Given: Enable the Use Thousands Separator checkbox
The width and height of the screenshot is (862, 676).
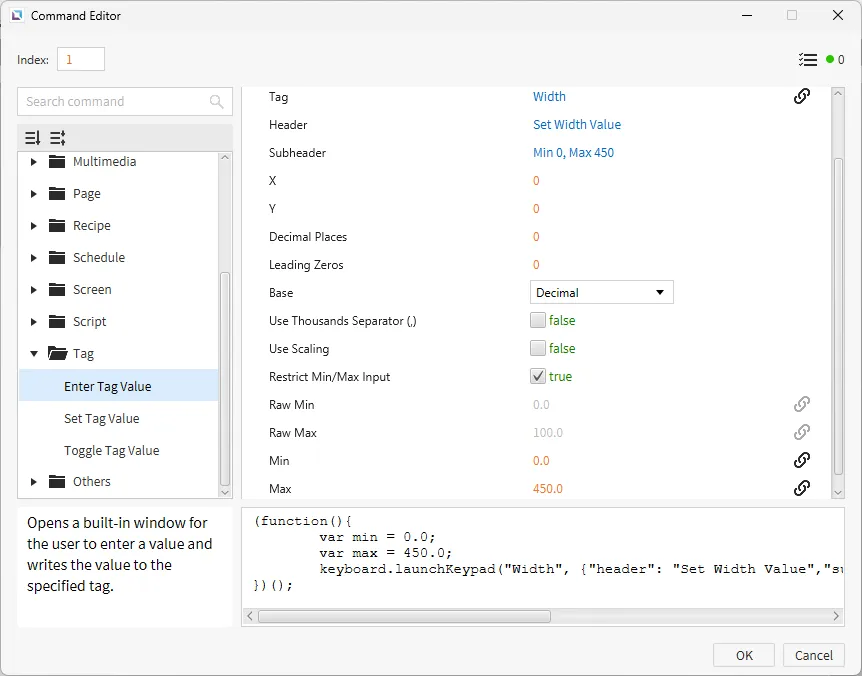Looking at the screenshot, I should pyautogui.click(x=538, y=321).
